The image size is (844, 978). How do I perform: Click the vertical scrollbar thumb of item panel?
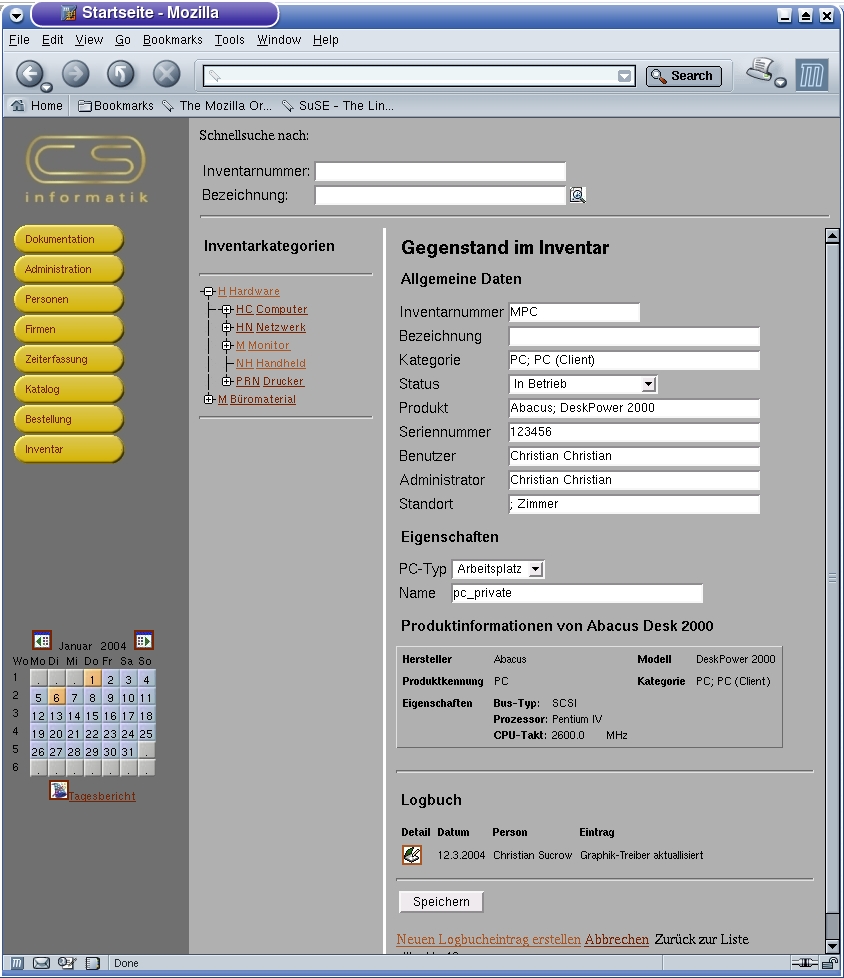click(832, 579)
